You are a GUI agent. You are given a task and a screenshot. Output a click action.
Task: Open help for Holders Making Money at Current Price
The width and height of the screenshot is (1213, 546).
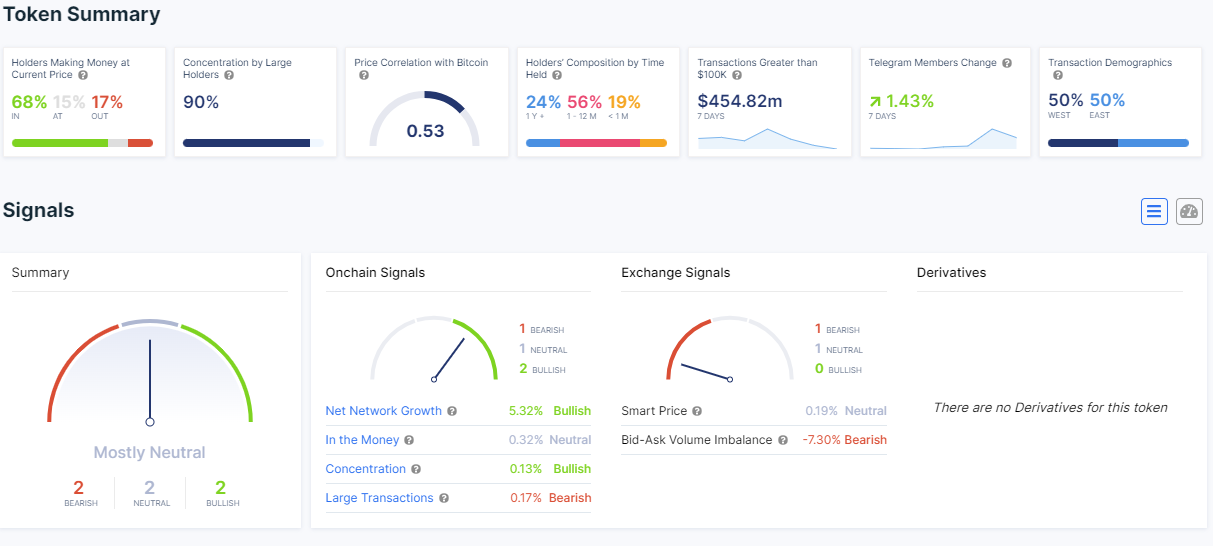pyautogui.click(x=83, y=75)
